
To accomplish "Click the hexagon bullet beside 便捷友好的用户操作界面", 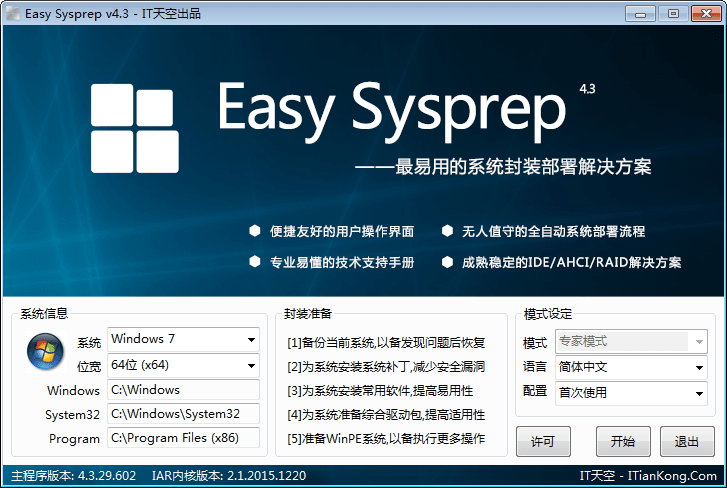I will pos(254,231).
